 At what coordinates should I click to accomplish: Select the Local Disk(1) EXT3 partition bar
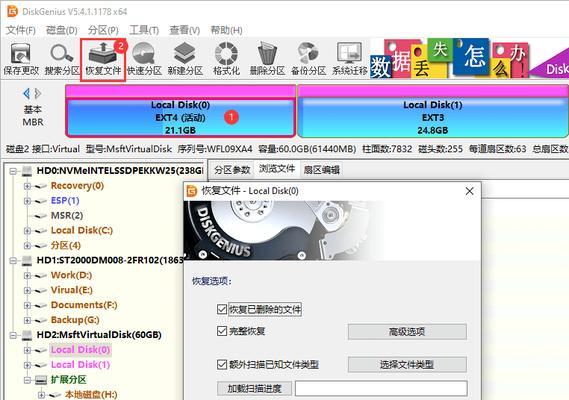[433, 111]
